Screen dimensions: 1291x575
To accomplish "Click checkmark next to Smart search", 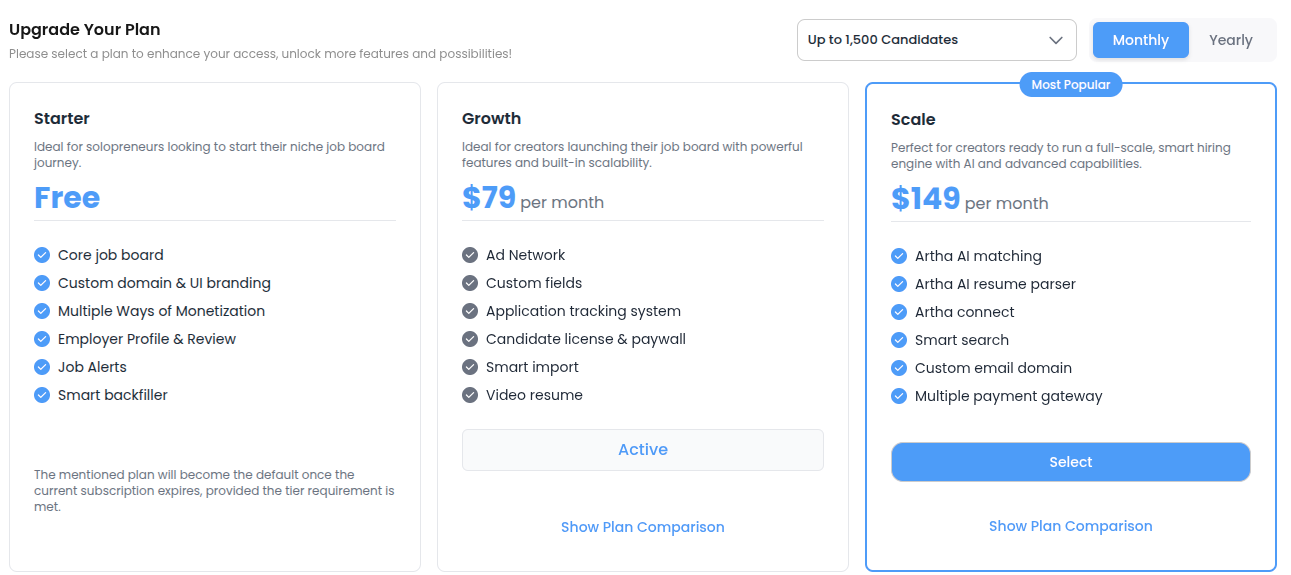I will [x=899, y=340].
